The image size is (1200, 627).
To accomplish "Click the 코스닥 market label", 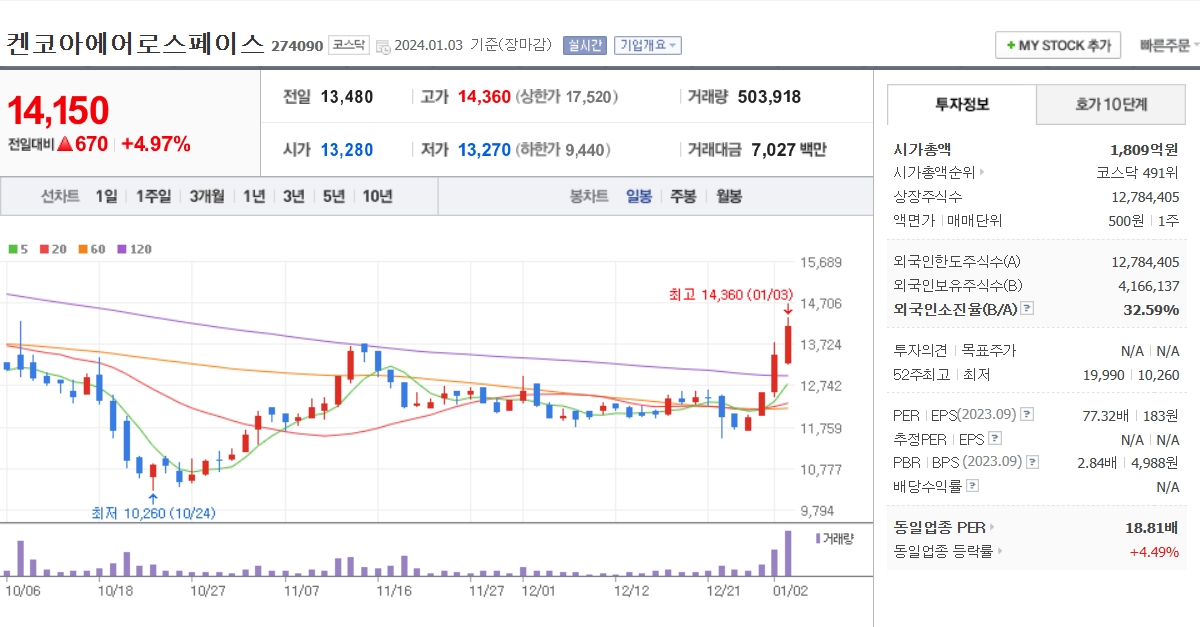I will point(349,45).
